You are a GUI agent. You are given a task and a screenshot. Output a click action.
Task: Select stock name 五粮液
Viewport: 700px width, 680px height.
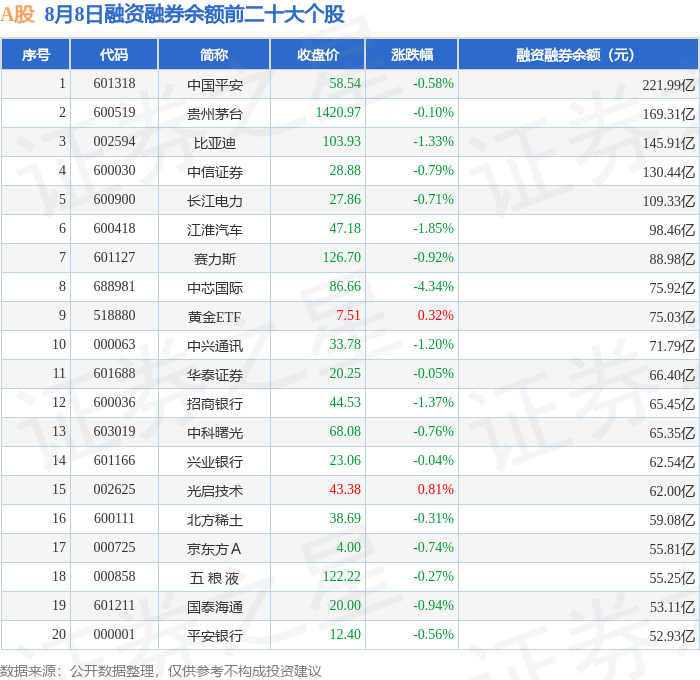coord(215,578)
